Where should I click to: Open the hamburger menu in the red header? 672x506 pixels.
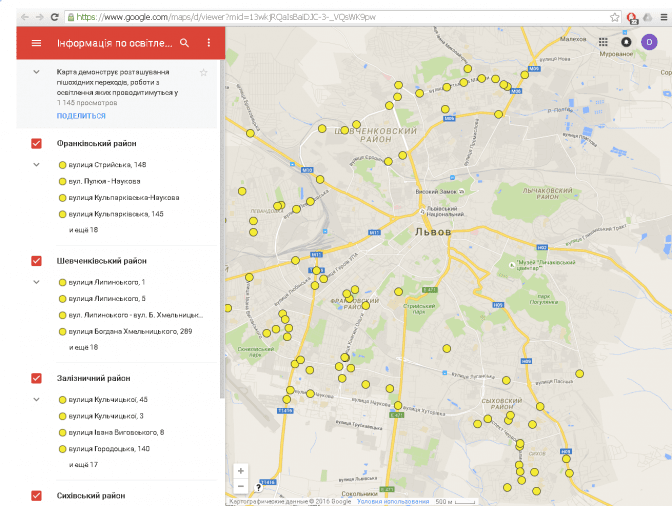coord(37,43)
